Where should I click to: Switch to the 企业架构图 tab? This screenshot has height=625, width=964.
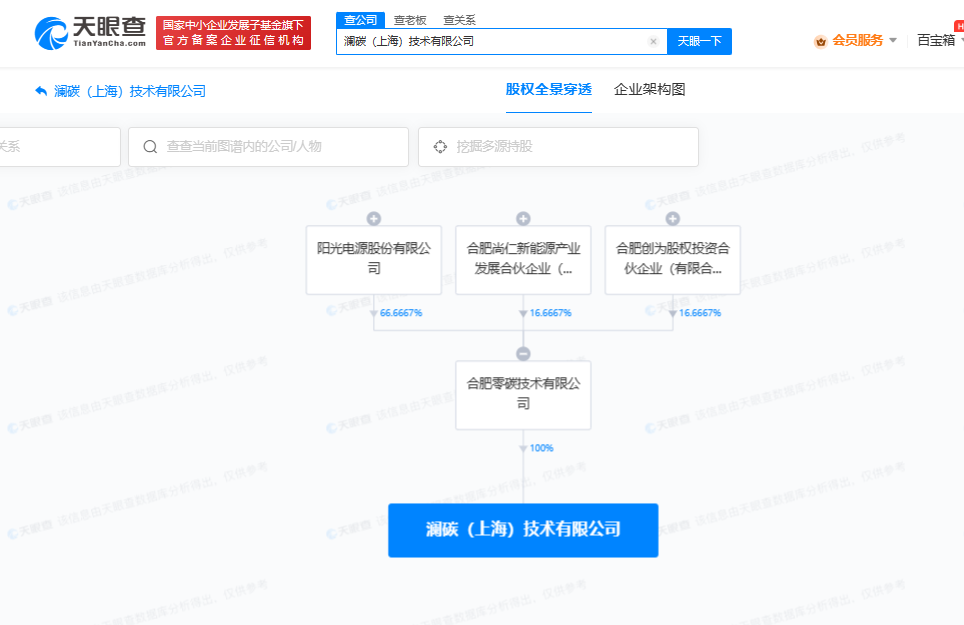(x=649, y=90)
